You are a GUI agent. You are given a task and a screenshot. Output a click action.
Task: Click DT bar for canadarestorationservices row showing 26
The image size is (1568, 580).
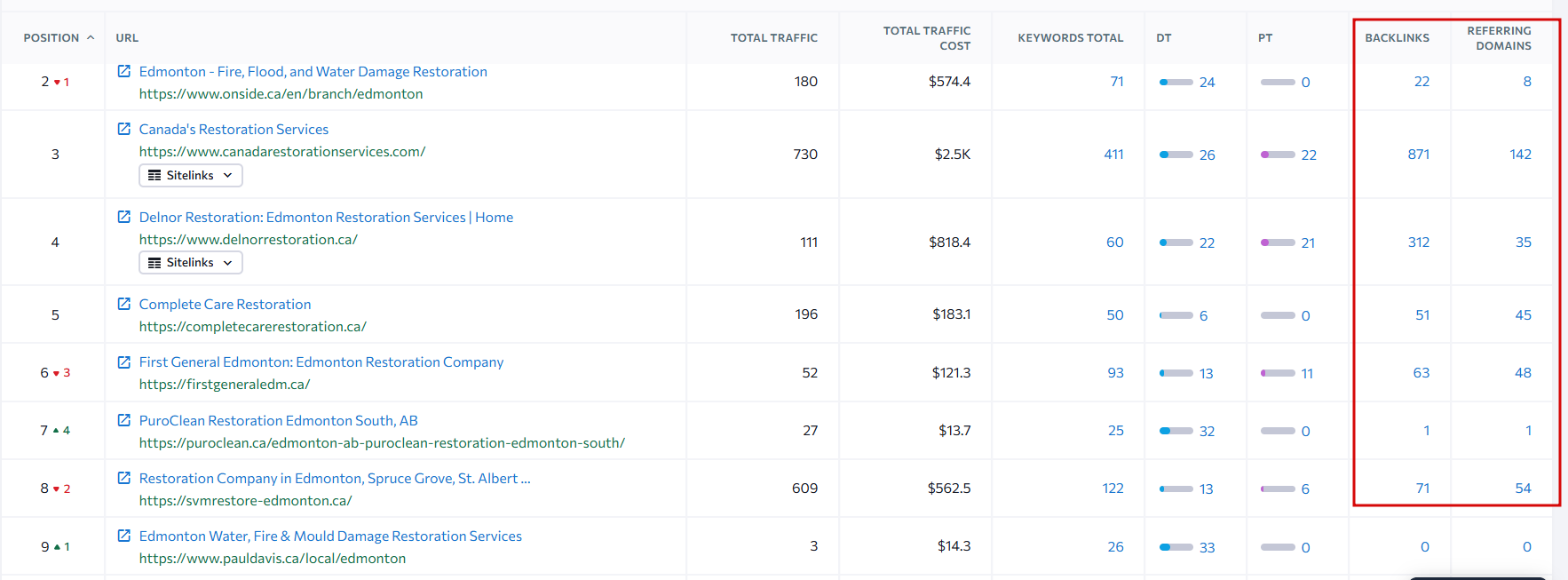tap(1176, 155)
